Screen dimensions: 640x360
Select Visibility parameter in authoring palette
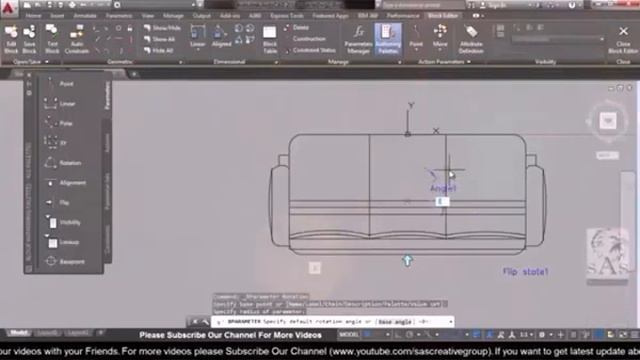pos(63,222)
